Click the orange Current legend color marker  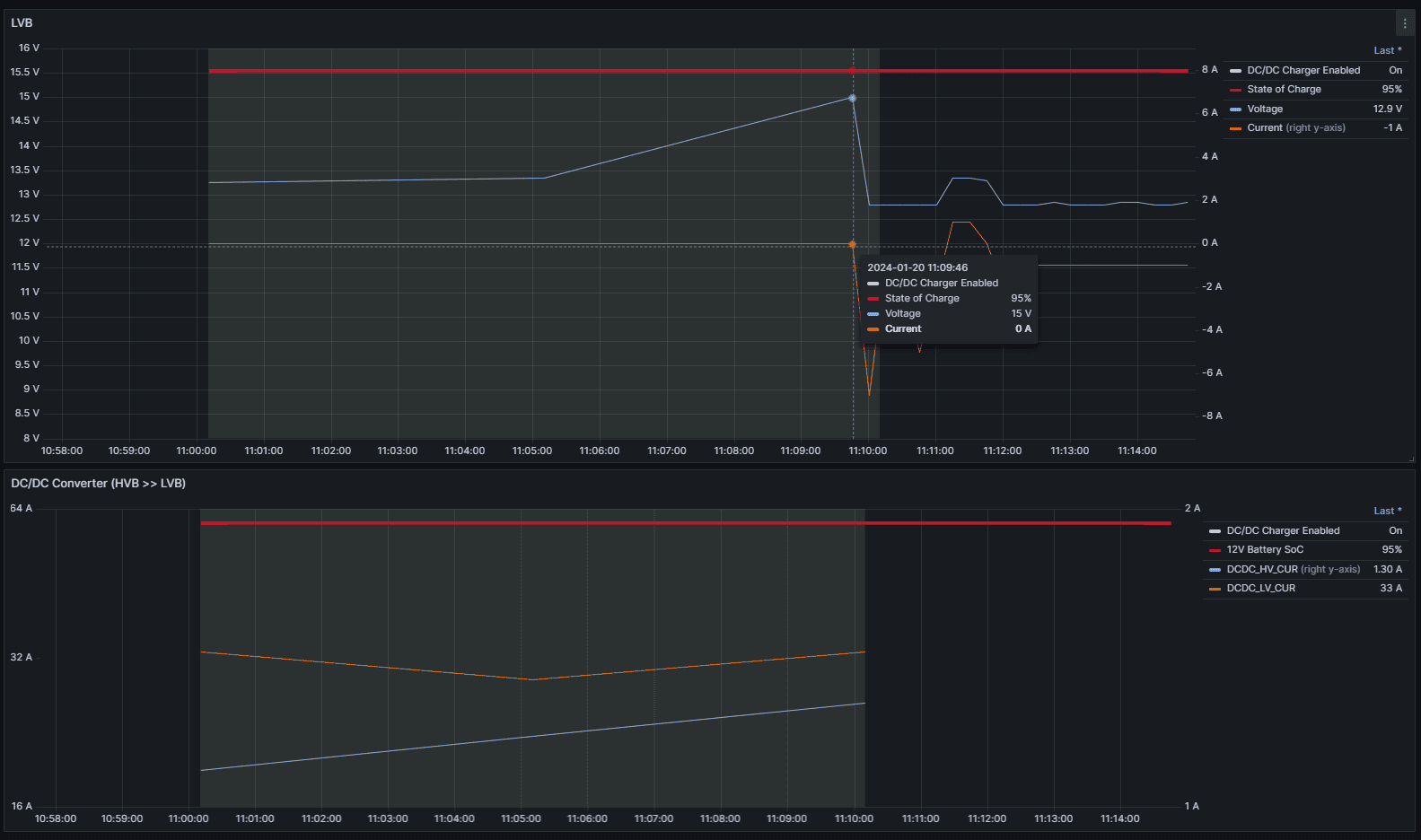point(1235,128)
